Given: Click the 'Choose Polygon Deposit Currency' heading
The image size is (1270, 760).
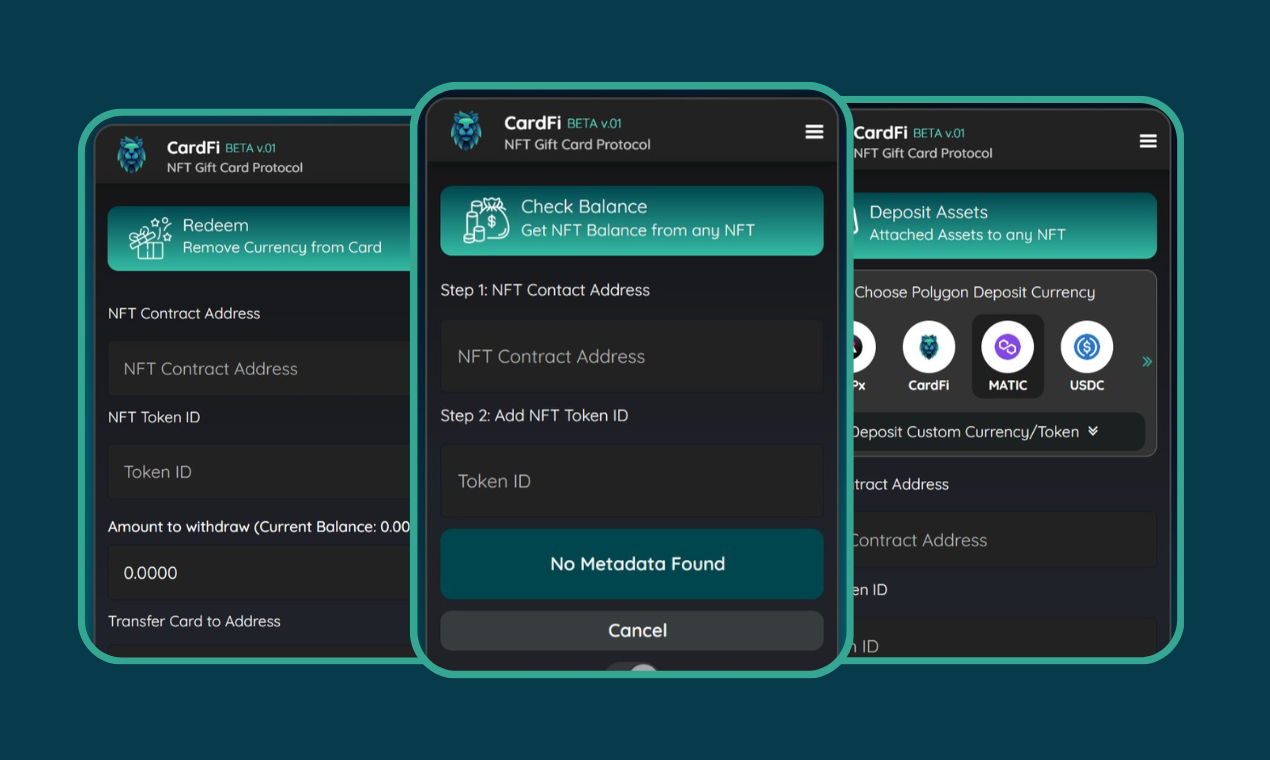Looking at the screenshot, I should click(975, 292).
